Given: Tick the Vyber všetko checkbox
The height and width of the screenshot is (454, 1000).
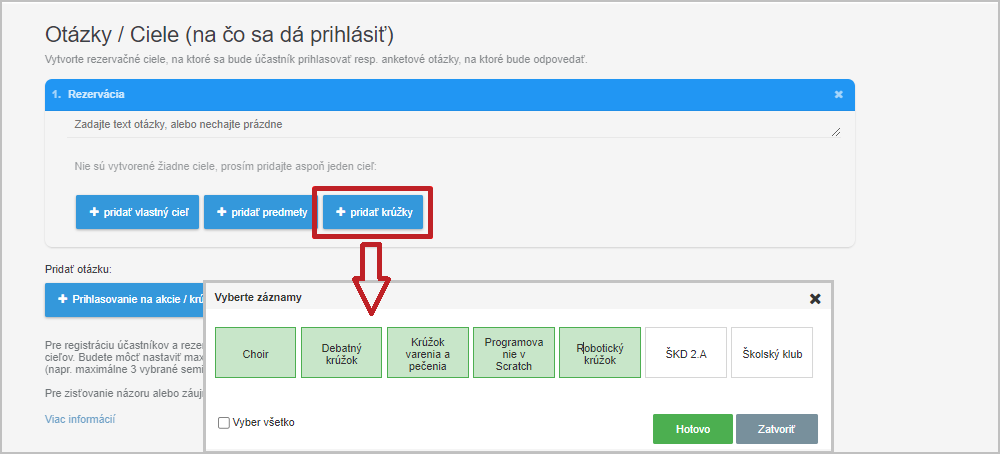Looking at the screenshot, I should (x=224, y=423).
